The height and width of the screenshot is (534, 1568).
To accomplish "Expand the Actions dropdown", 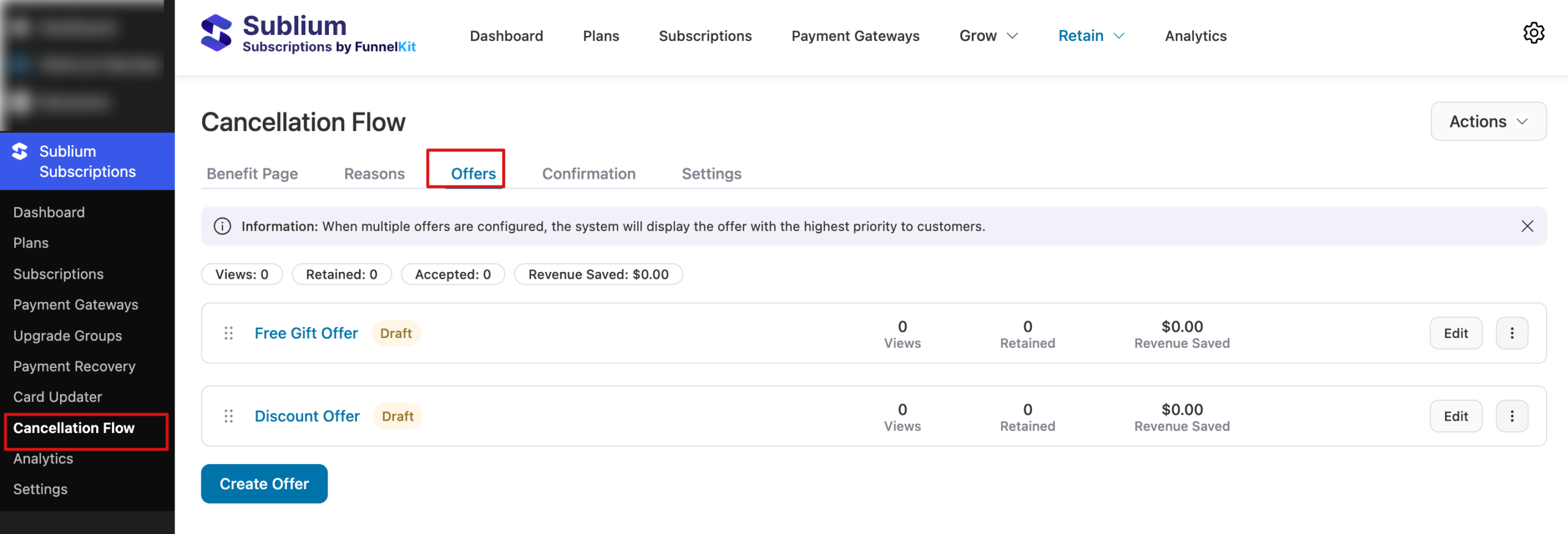I will point(1488,121).
